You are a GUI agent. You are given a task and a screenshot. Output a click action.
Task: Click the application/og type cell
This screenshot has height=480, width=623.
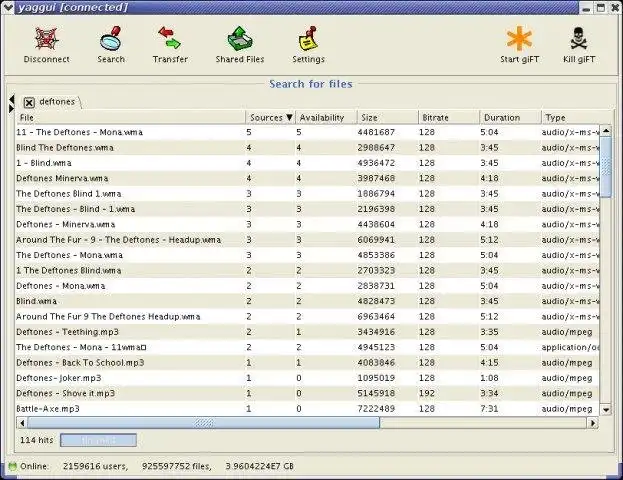571,347
